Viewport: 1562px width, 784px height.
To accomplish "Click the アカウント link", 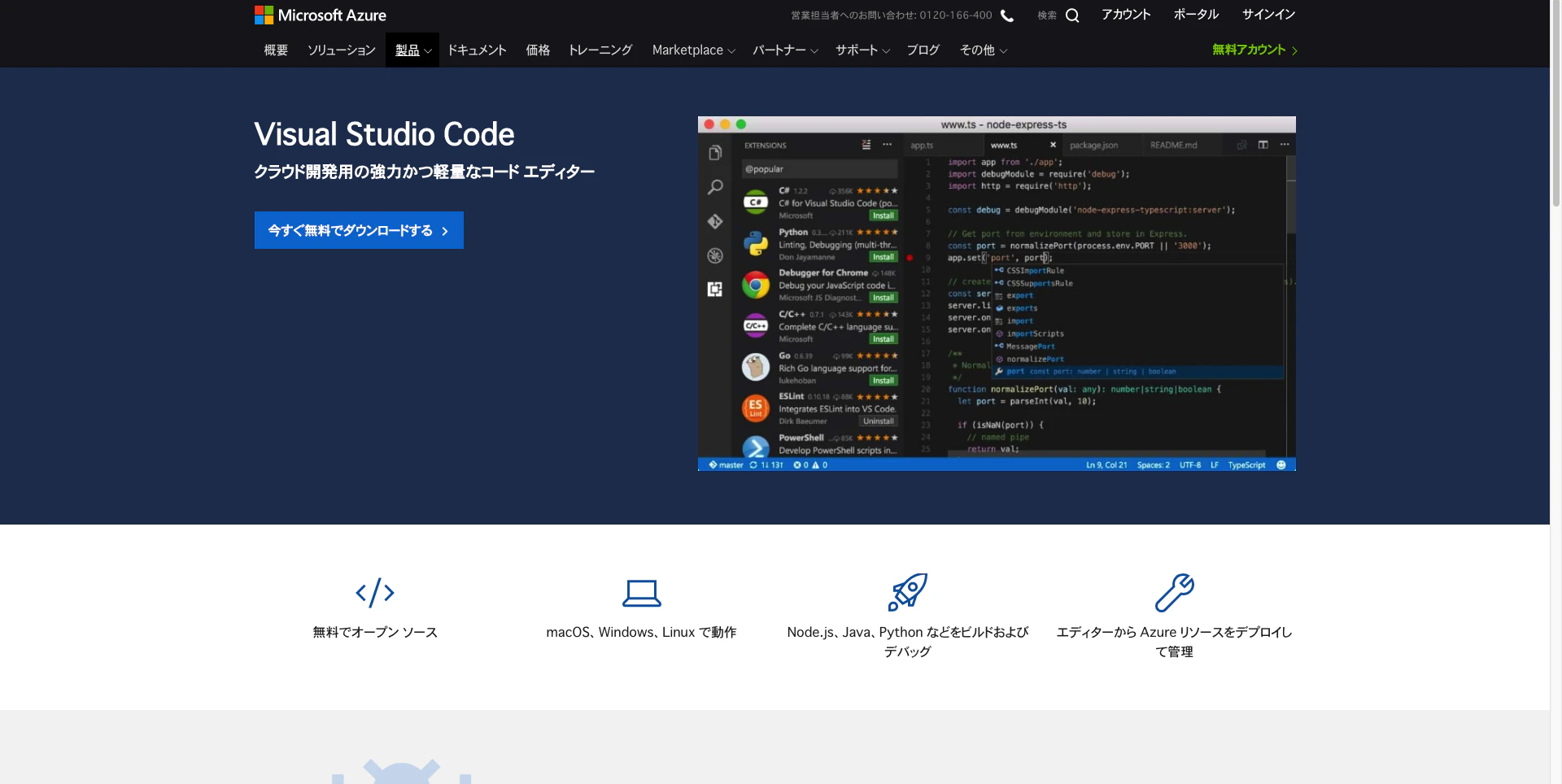I will [x=1126, y=15].
